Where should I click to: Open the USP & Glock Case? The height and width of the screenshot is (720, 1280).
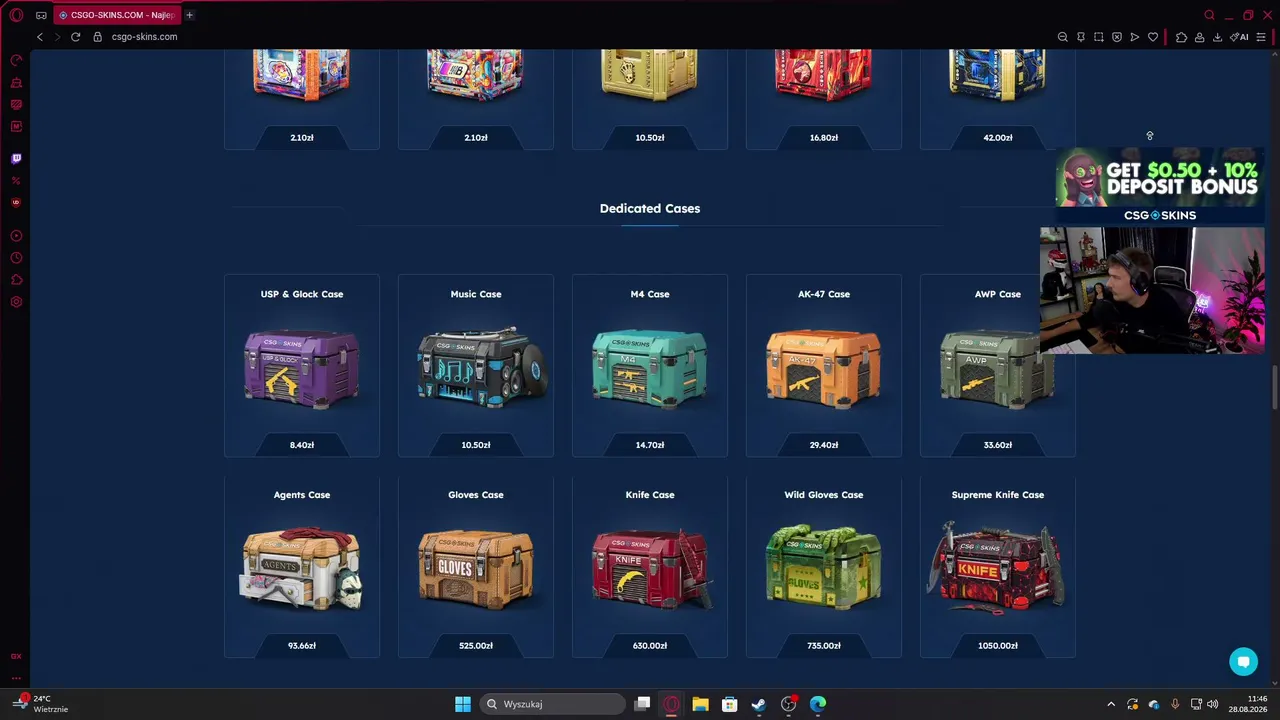coord(302,365)
